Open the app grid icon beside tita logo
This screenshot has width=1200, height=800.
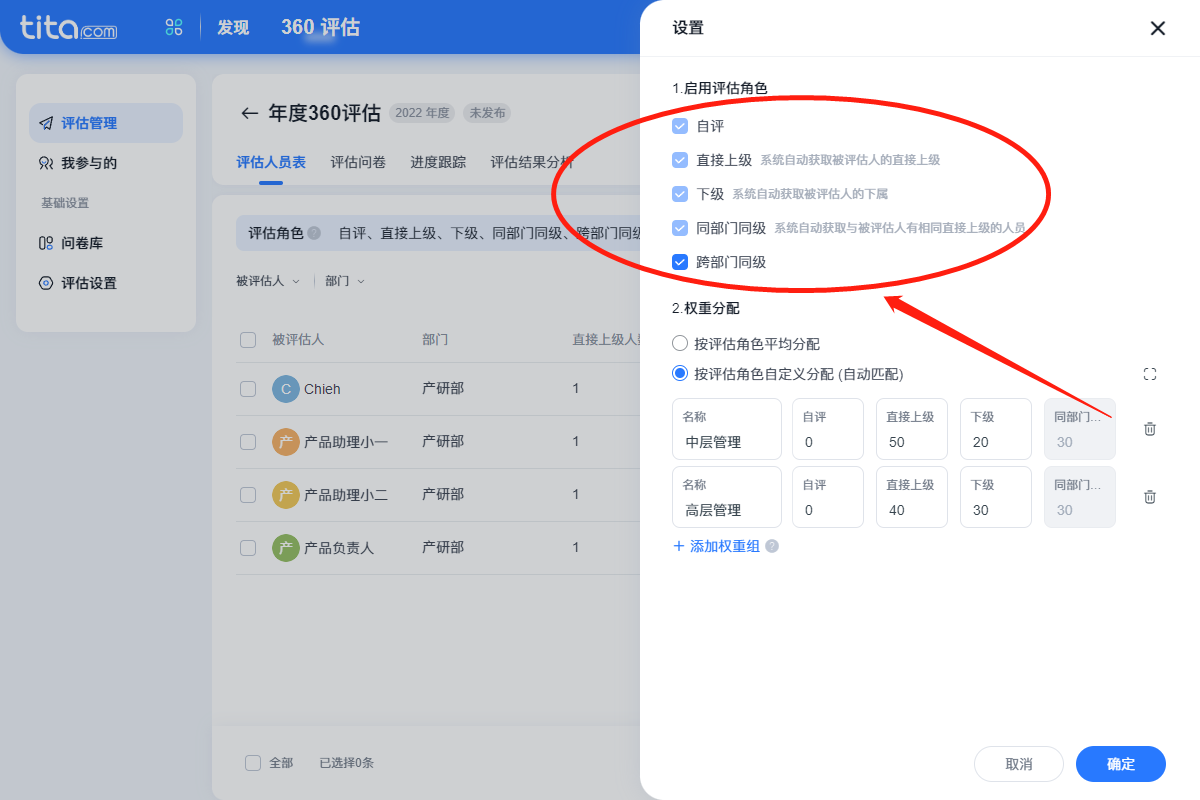174,27
